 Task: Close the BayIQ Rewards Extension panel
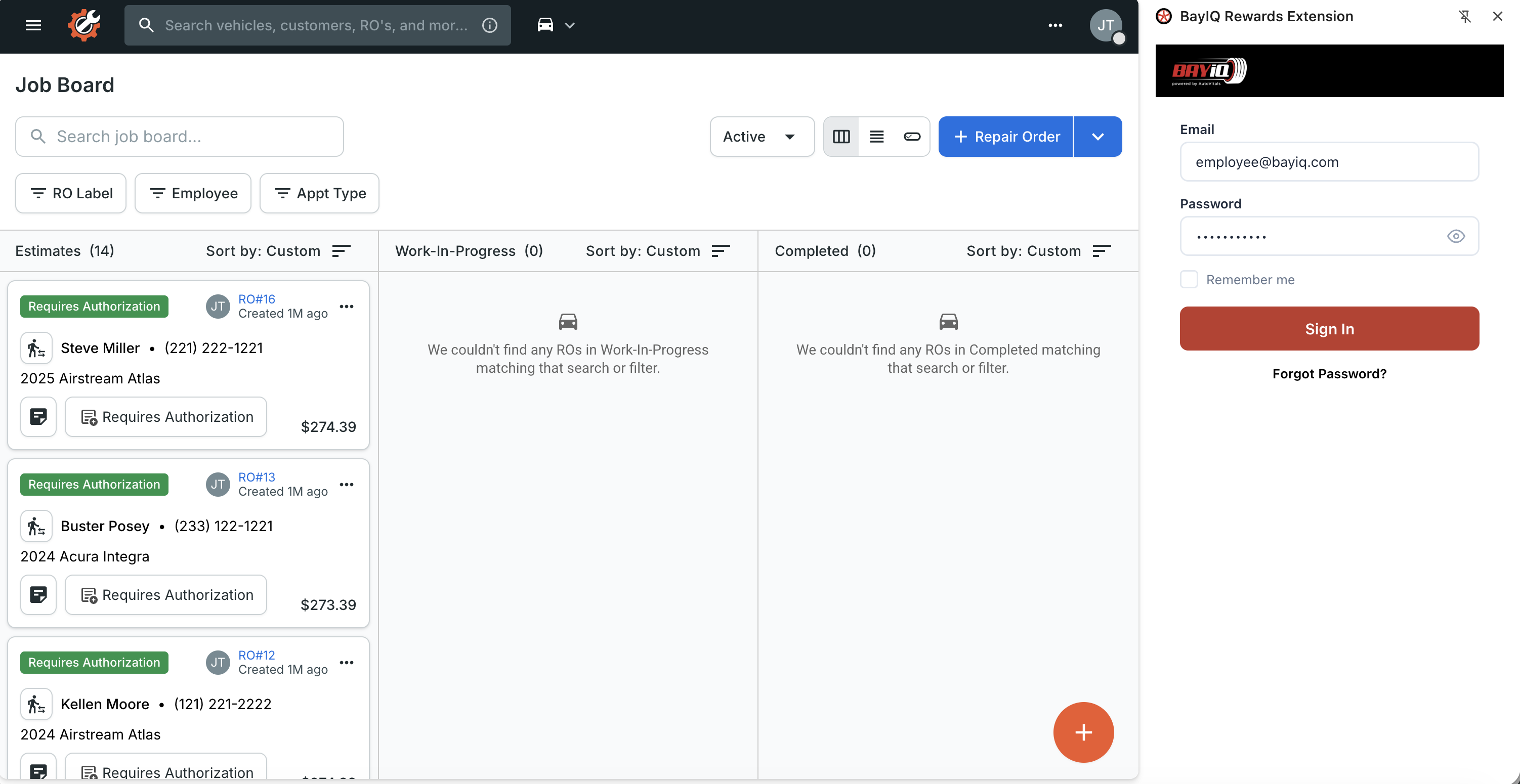(1497, 17)
